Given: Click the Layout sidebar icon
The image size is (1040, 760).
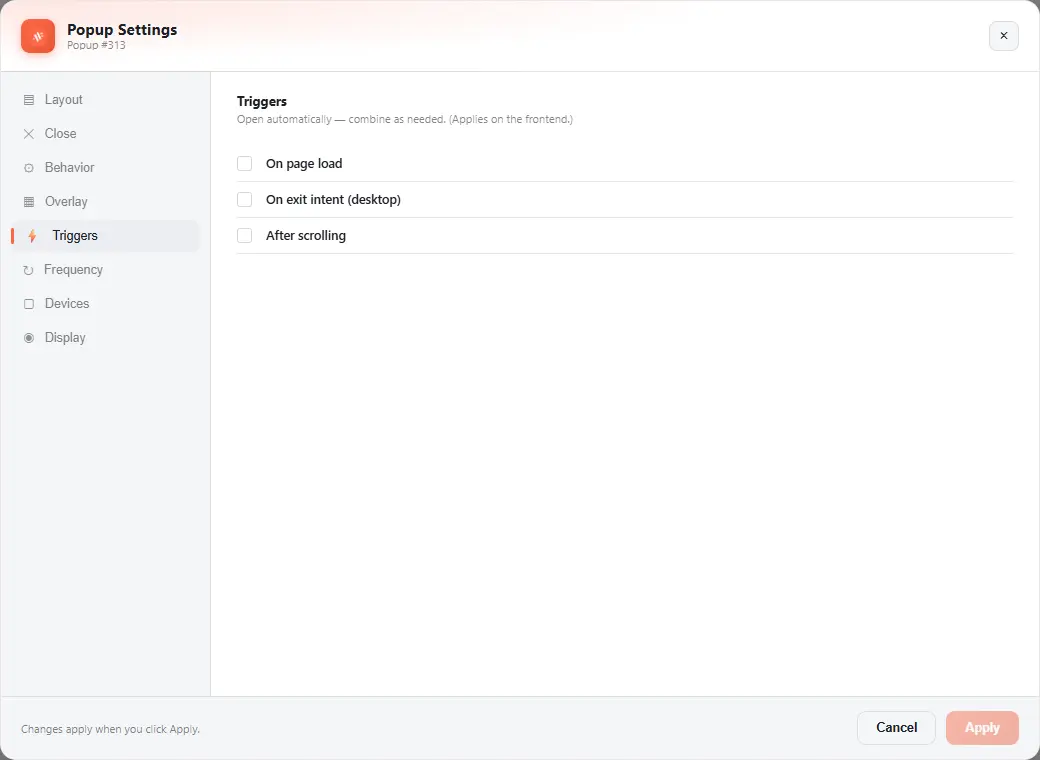Looking at the screenshot, I should (29, 100).
